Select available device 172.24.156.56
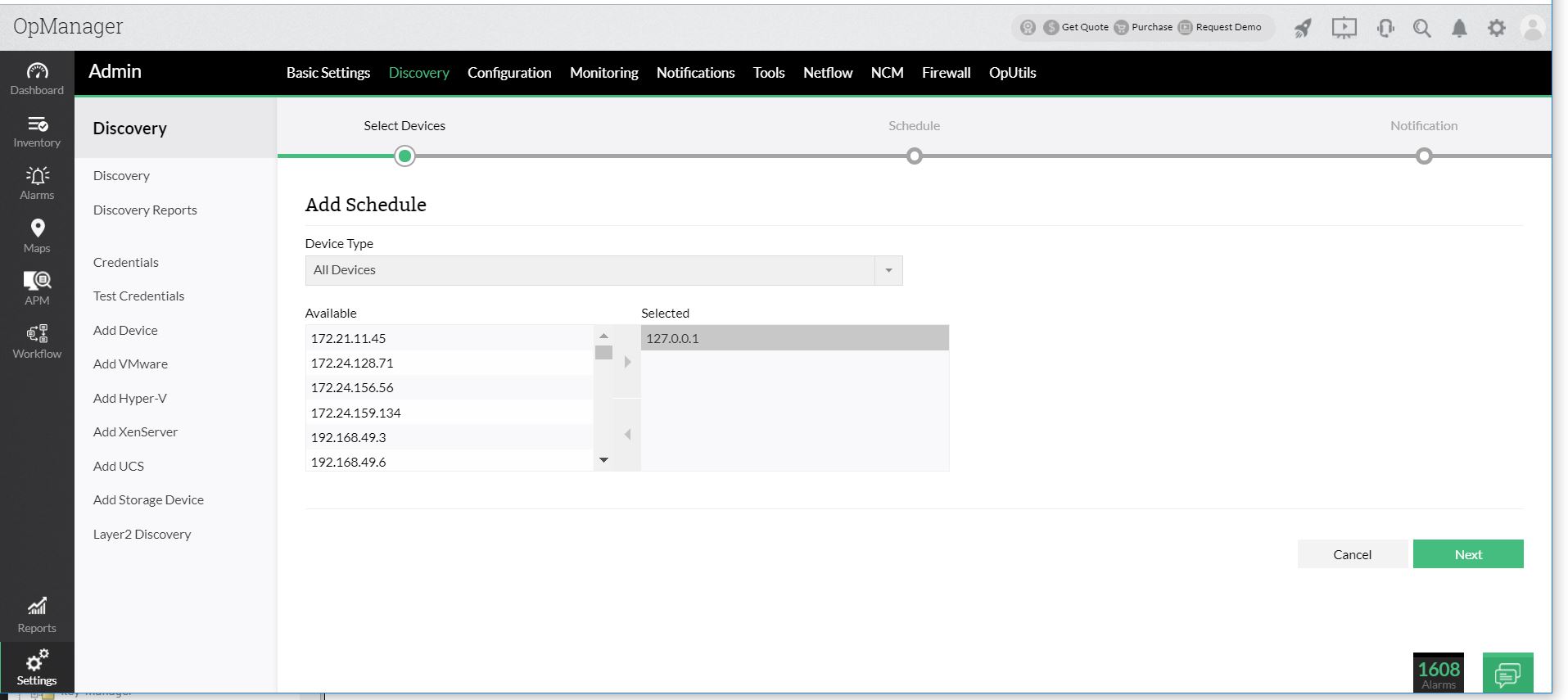The image size is (1568, 700). coord(450,387)
